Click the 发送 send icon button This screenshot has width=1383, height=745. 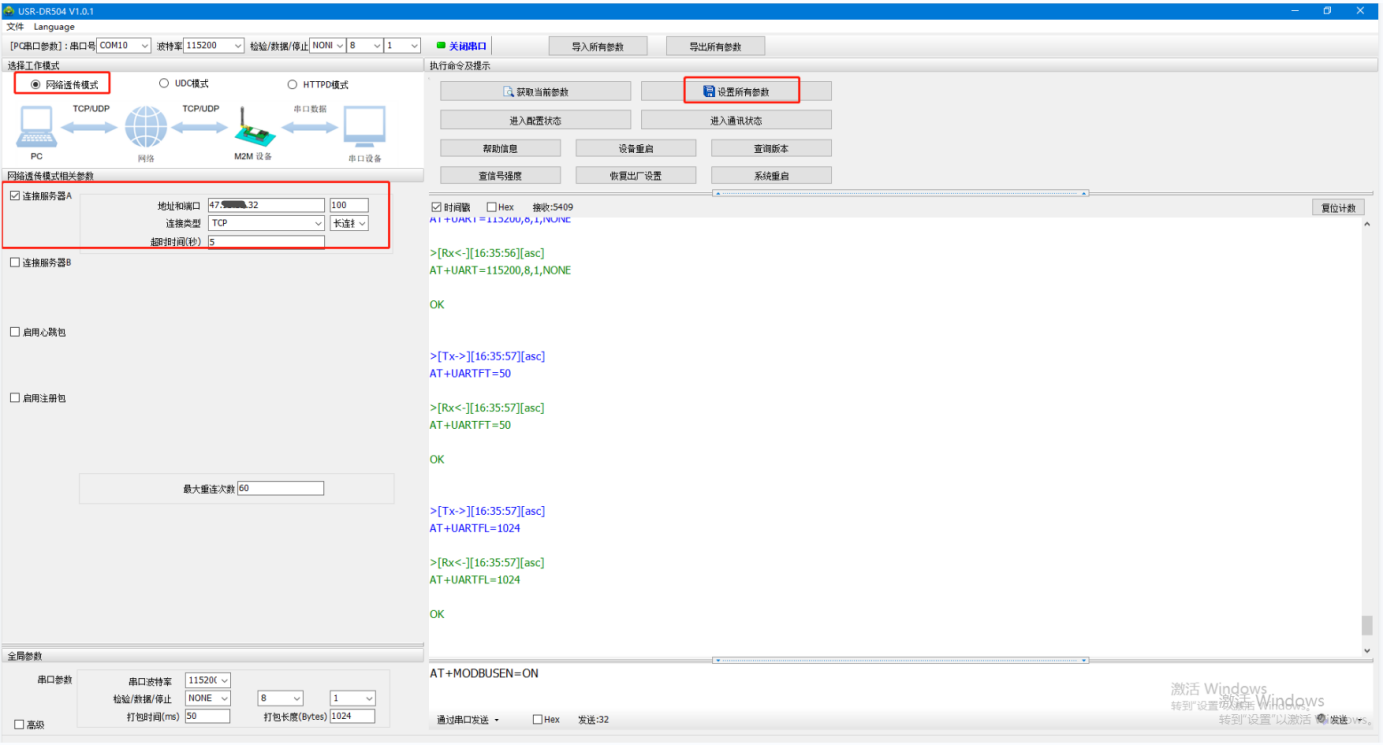[x=1323, y=719]
